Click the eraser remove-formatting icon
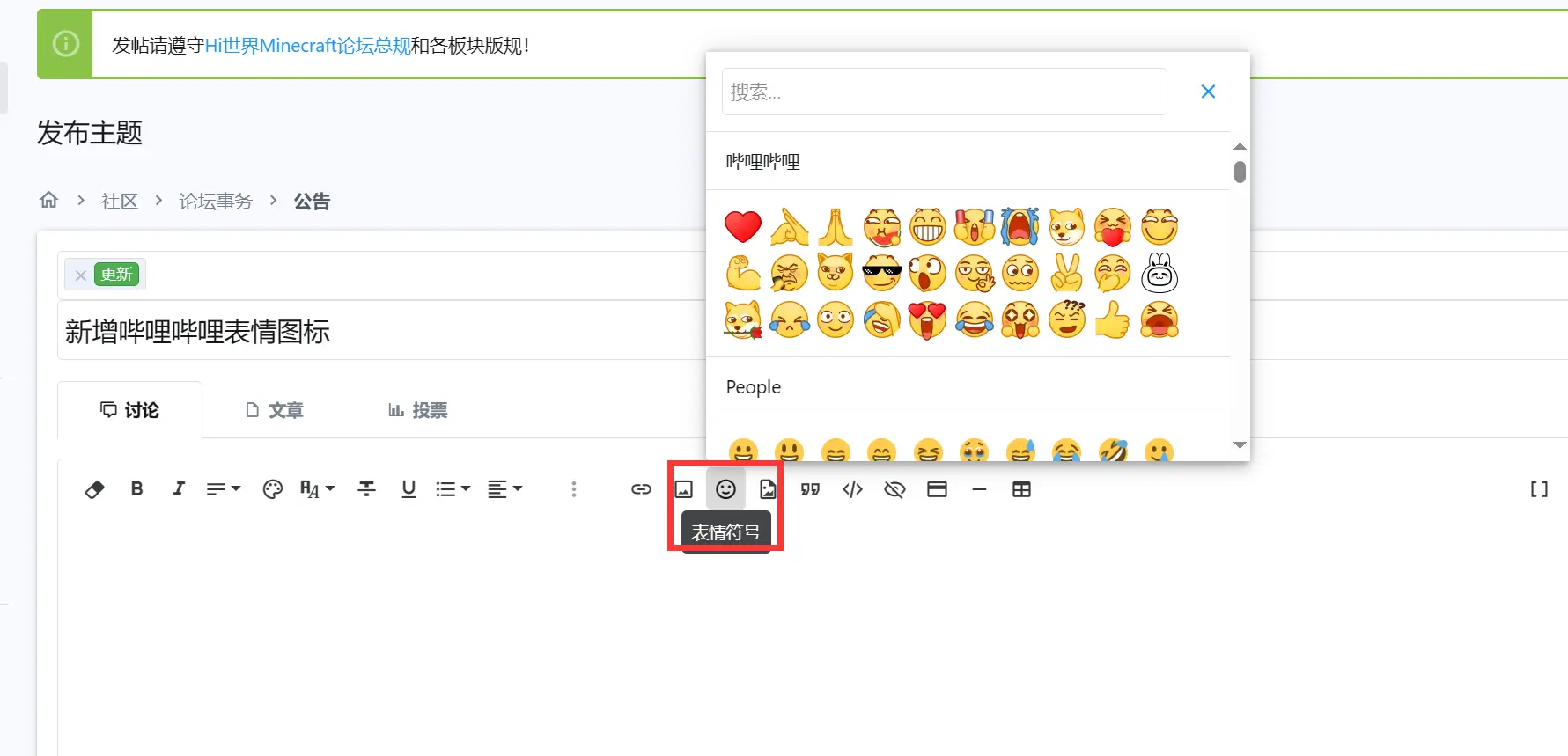 point(94,489)
